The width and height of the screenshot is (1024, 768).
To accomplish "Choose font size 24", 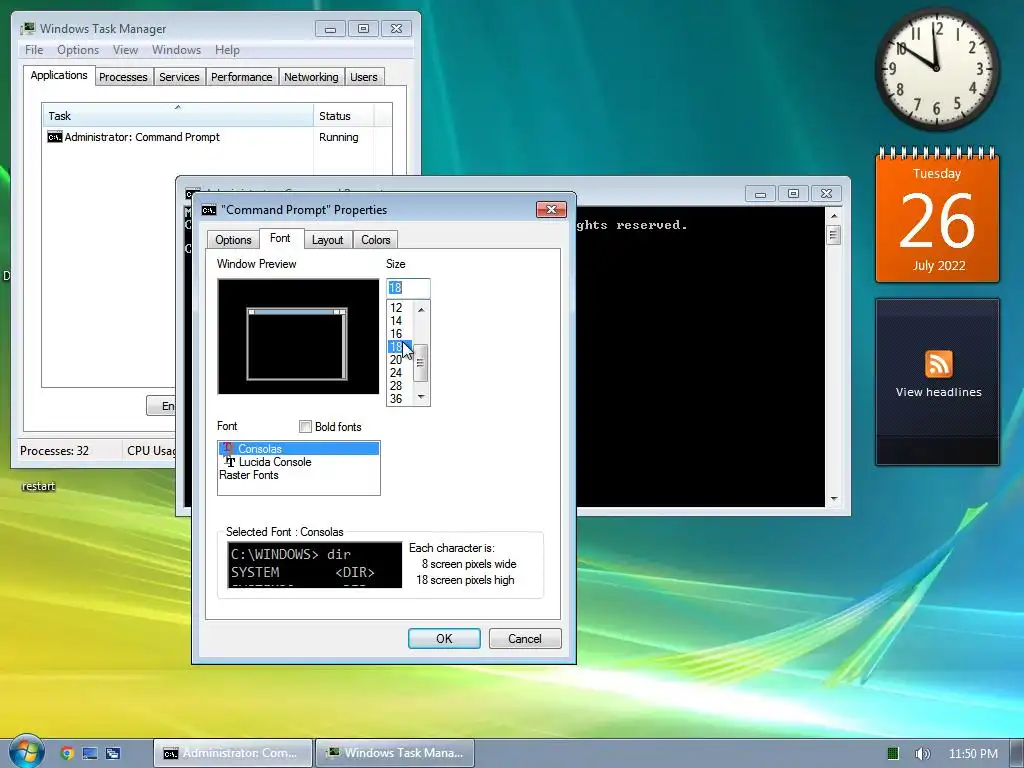I will click(396, 373).
